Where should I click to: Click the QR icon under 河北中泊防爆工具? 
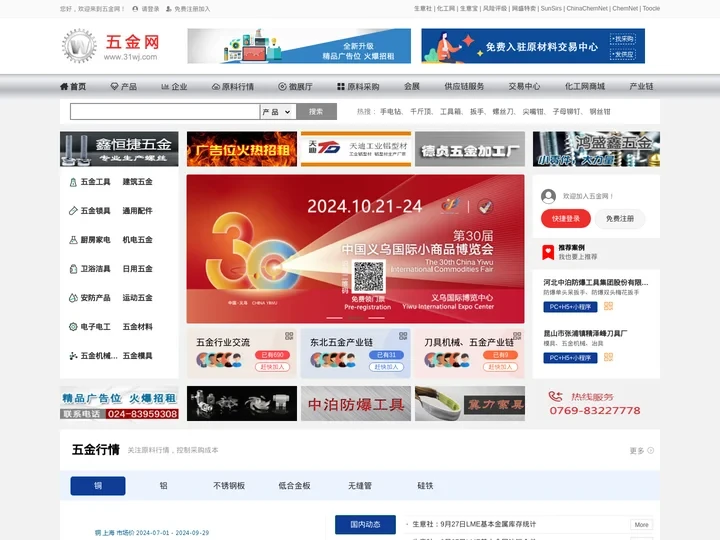(x=608, y=306)
